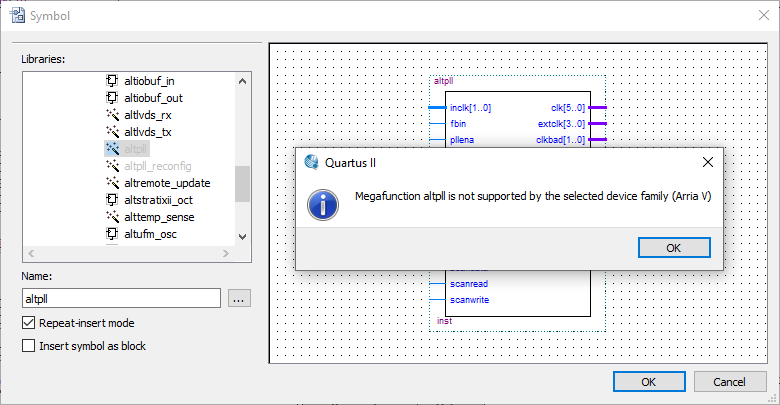Click the alttemp_sense library icon
Screen dimensions: 780x405
(112, 217)
